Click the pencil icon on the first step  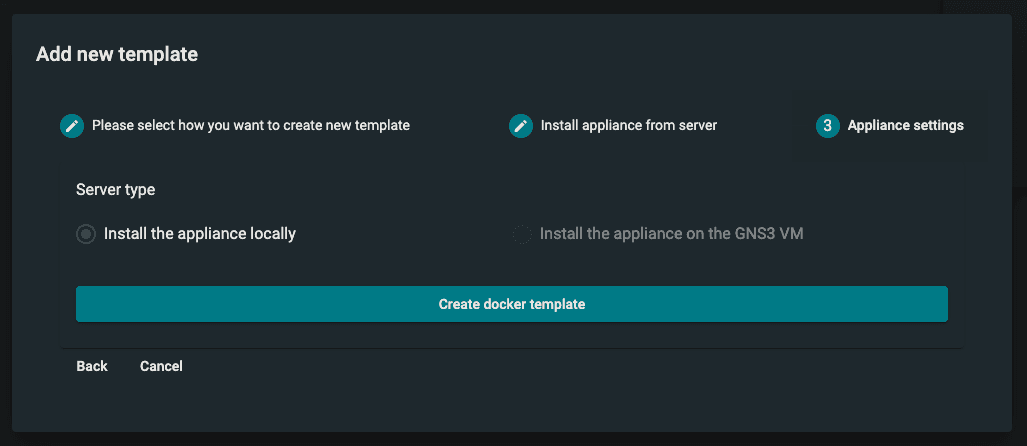point(72,126)
